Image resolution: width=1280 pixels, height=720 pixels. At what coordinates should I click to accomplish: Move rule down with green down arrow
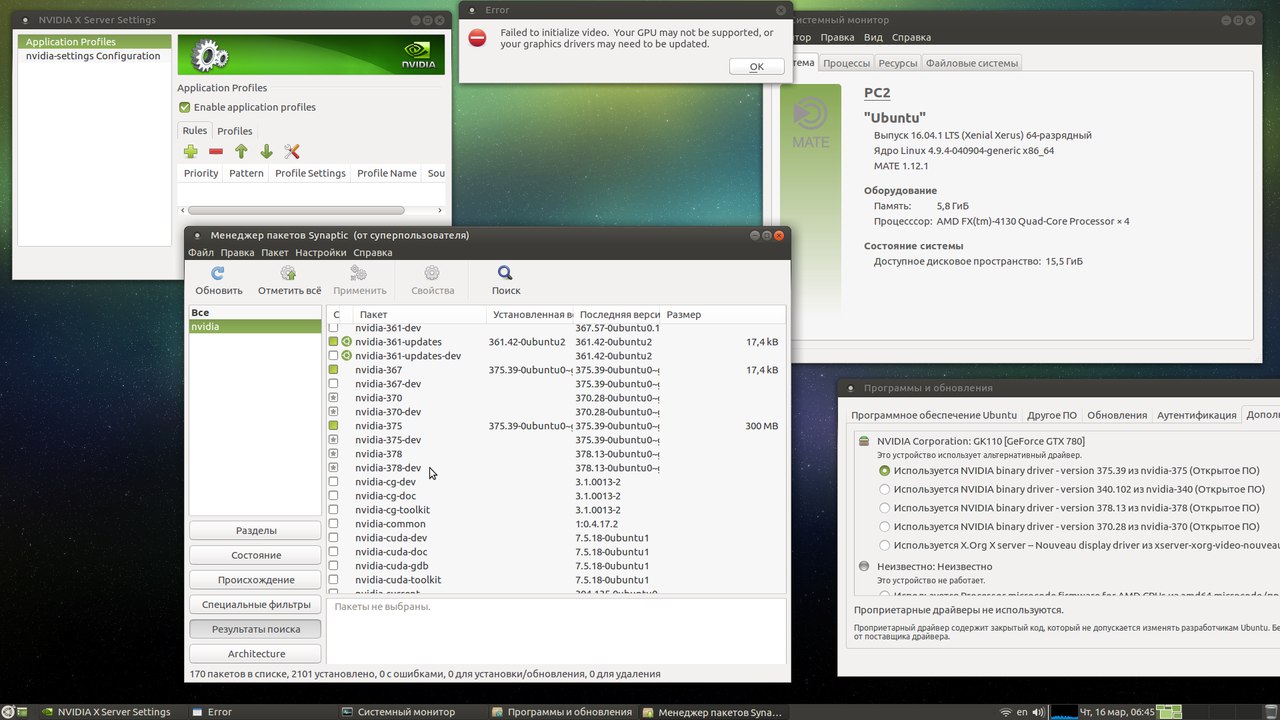(x=266, y=152)
